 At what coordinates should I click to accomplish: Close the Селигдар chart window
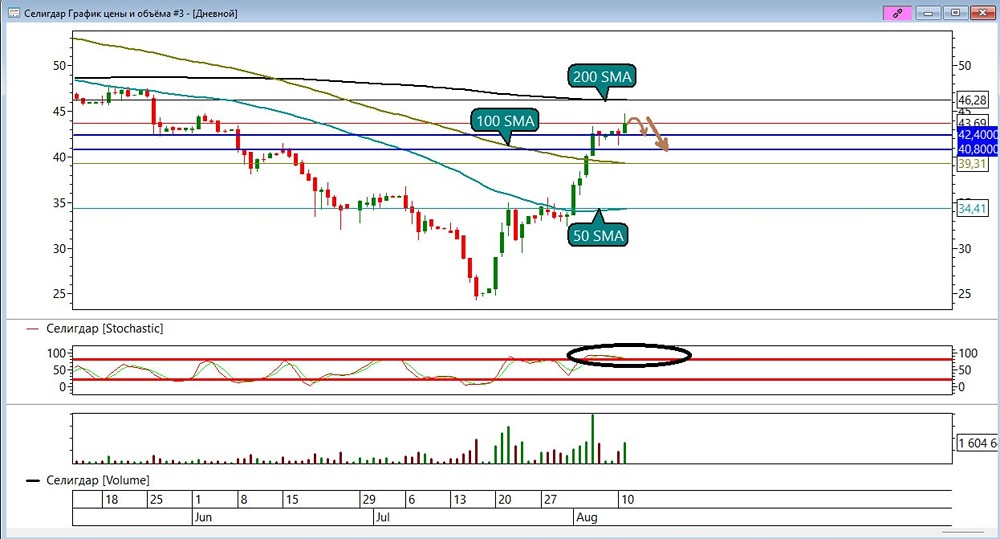tap(982, 13)
